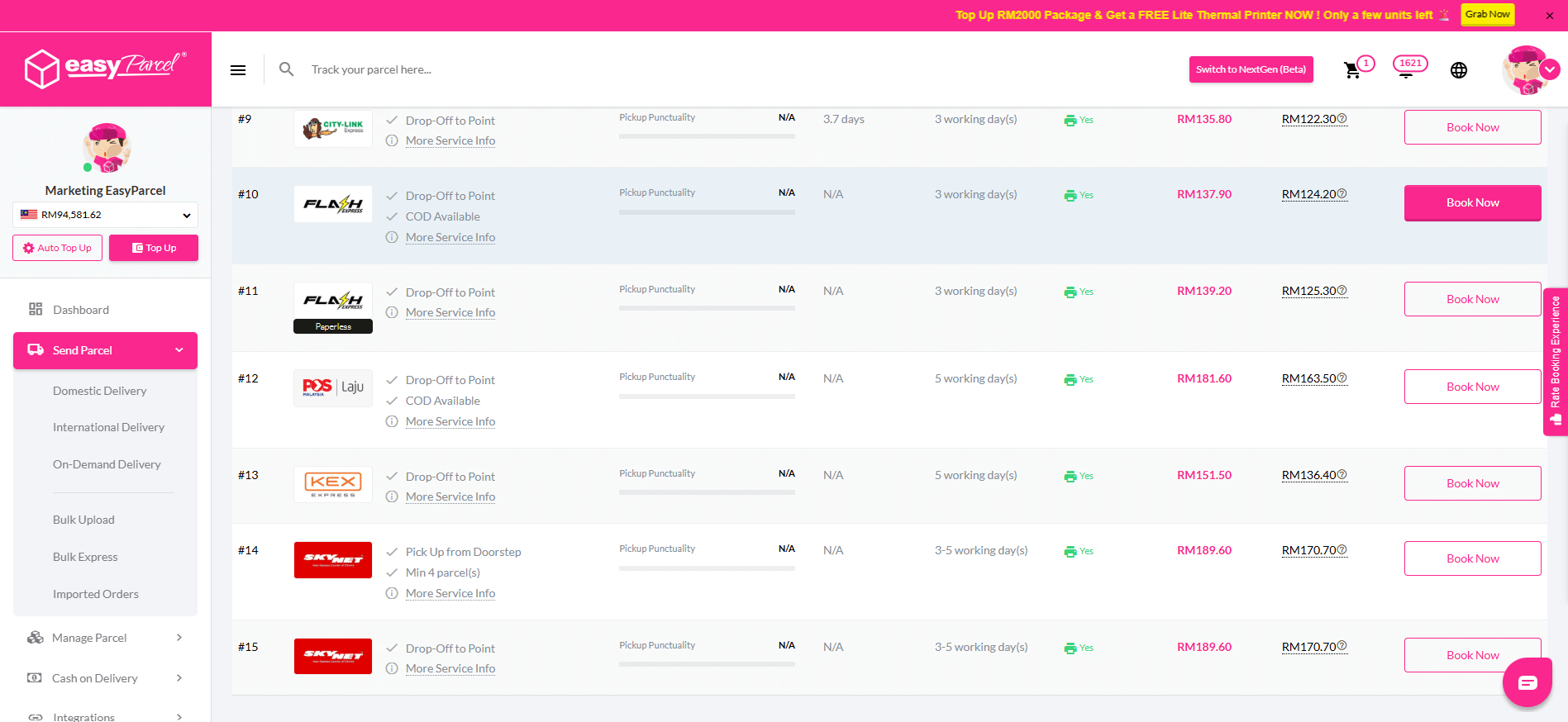Click the EasyParcel logo

pos(106,69)
